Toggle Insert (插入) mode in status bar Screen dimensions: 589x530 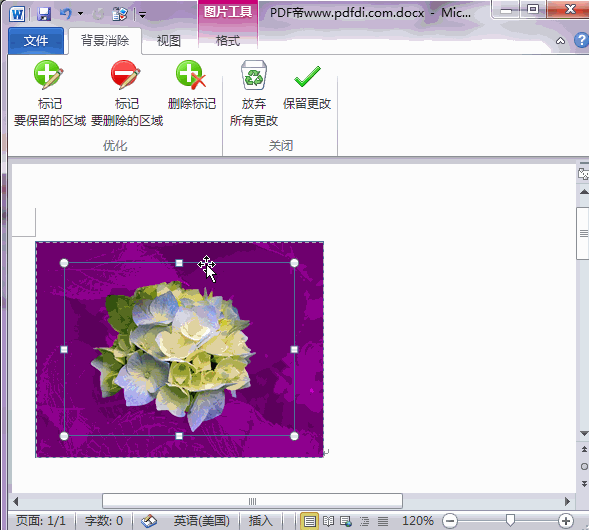[x=260, y=521]
